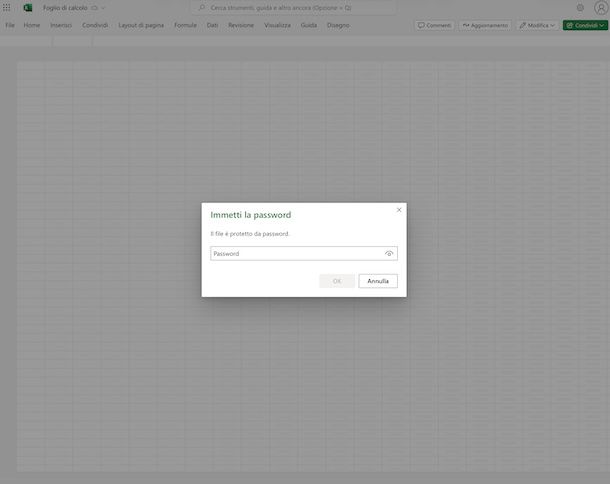This screenshot has width=610, height=484.
Task: Click the OK button in dialog
Action: pos(337,281)
